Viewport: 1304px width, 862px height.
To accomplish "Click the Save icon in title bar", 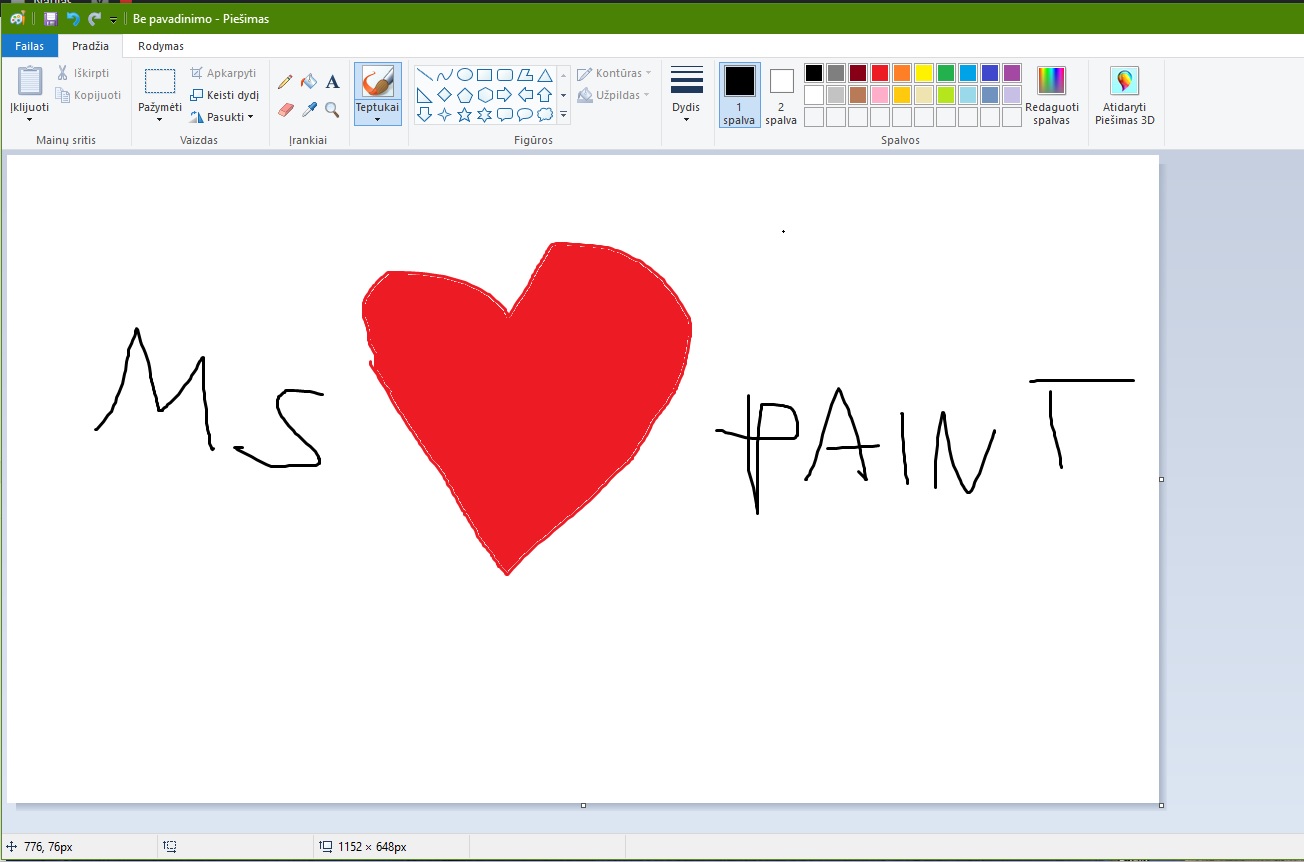I will 50,19.
